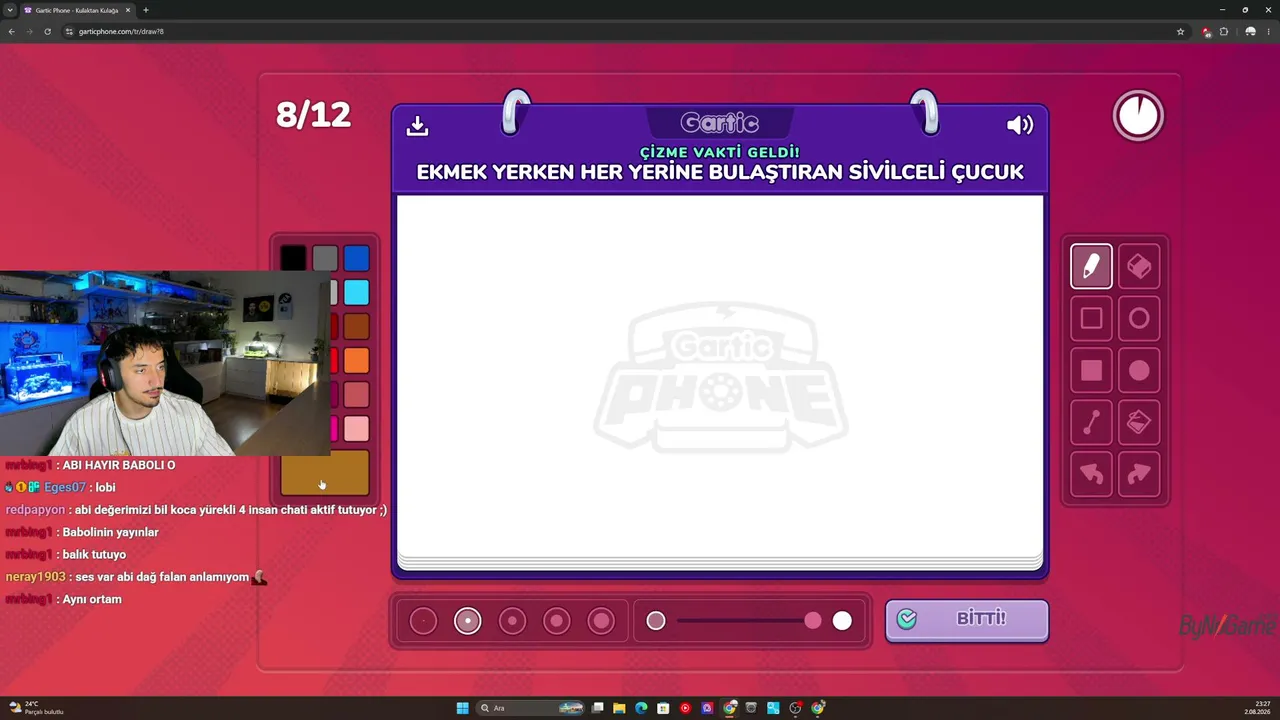The width and height of the screenshot is (1280, 720).
Task: Switch to the Gartic Phone browser tab
Action: coord(77,10)
